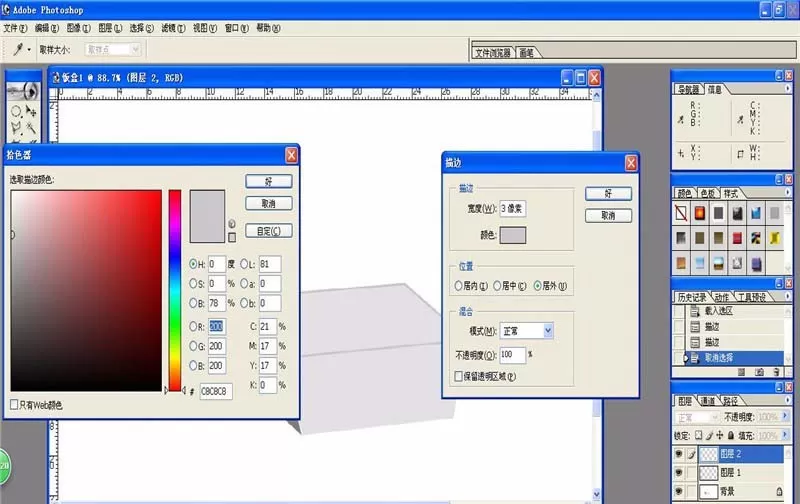Select the R red radio button

click(193, 326)
